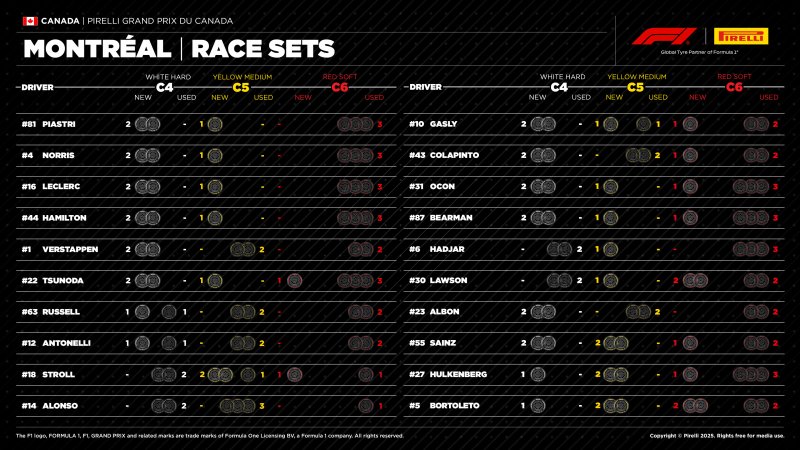
Task: Click Stroll's new red soft tyre
Action: coord(294,375)
